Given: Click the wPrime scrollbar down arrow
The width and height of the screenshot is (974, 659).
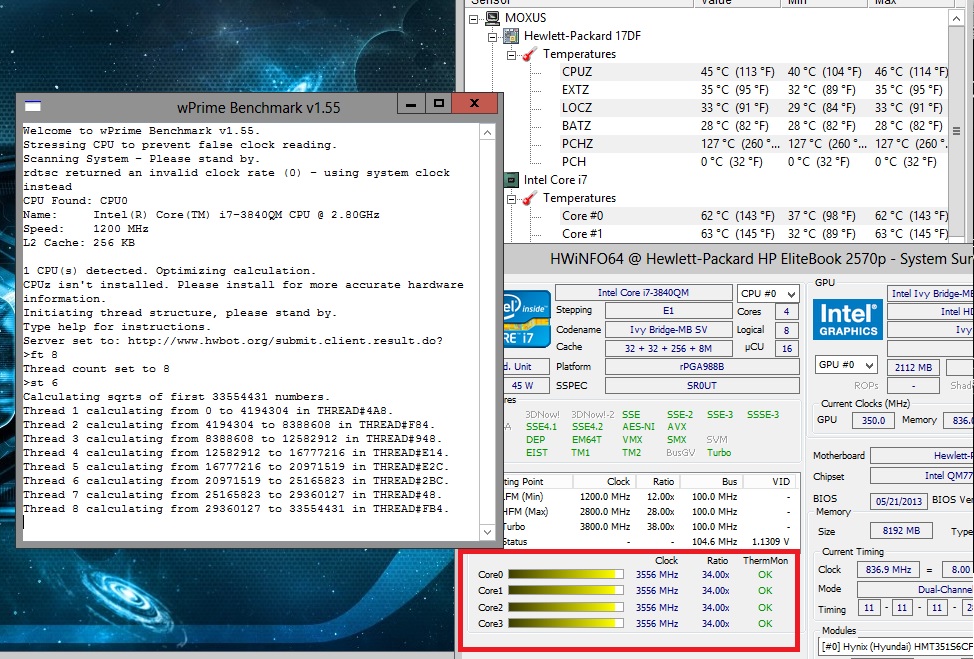Looking at the screenshot, I should tap(488, 532).
